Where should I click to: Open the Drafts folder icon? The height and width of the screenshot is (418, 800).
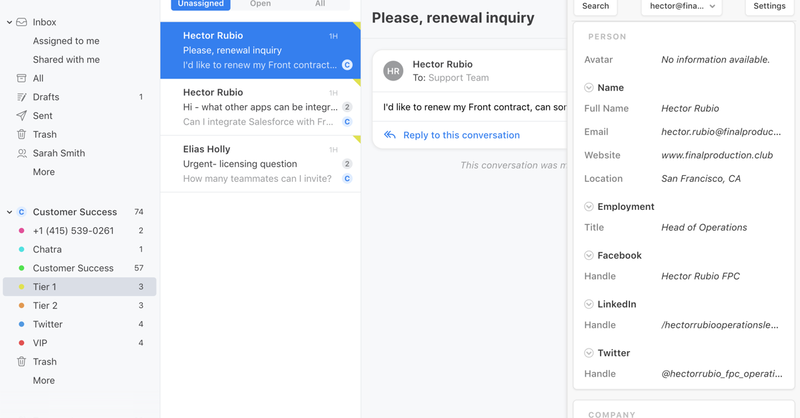point(22,97)
